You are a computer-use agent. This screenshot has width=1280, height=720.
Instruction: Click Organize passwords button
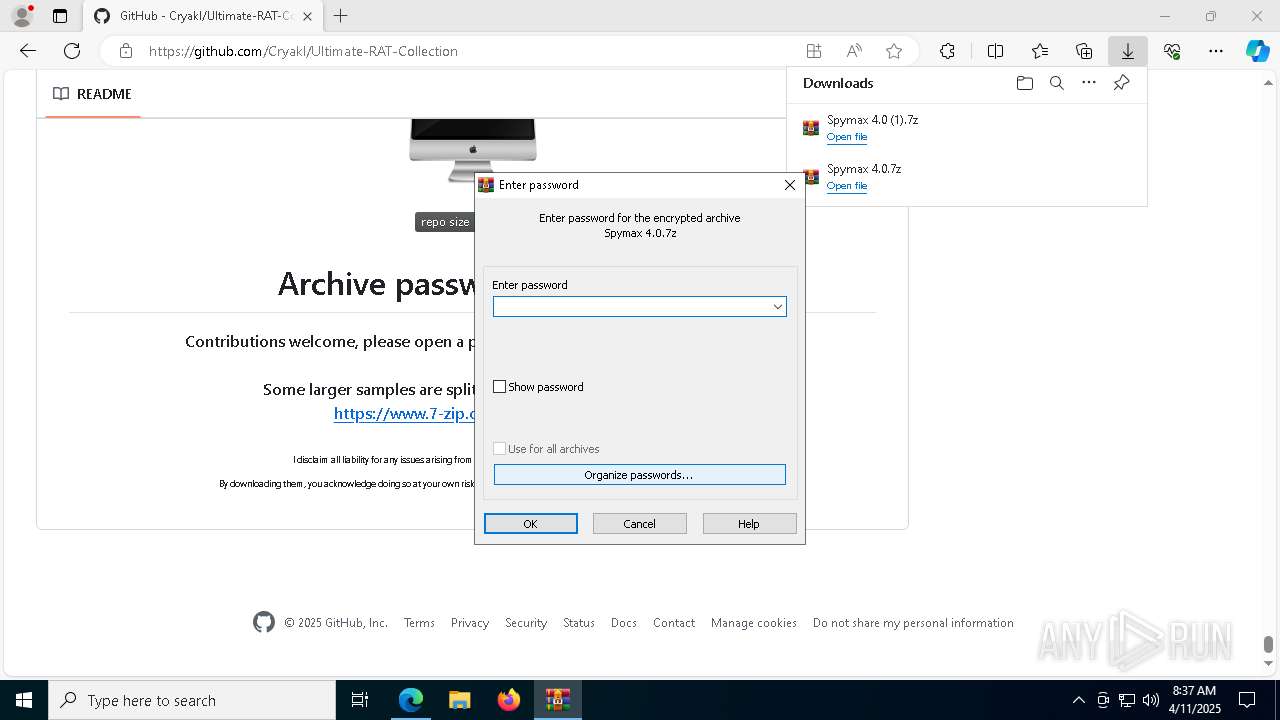tap(640, 475)
